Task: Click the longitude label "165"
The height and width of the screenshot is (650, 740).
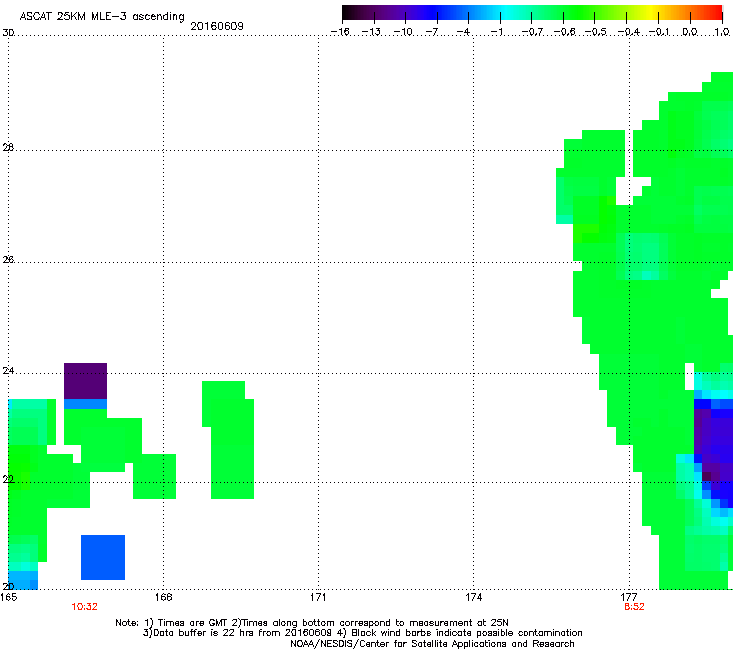Action: click(x=9, y=597)
